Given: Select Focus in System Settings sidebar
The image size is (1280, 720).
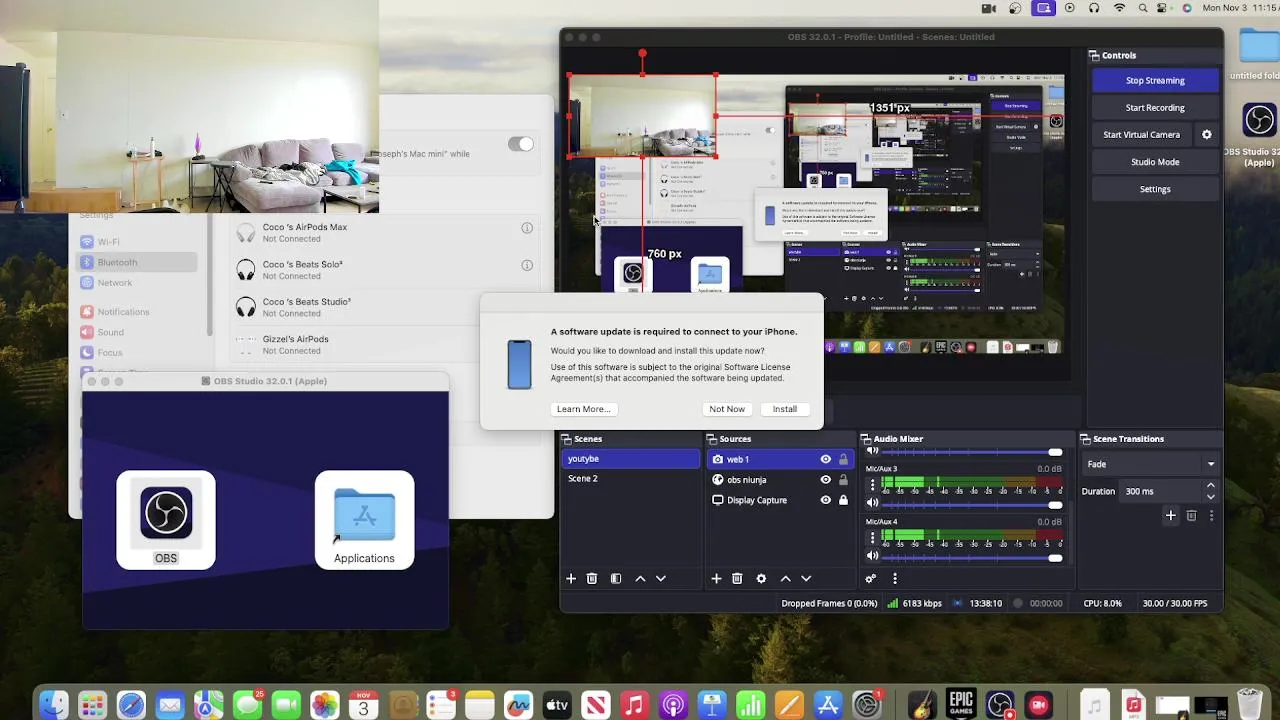Looking at the screenshot, I should coord(138,352).
